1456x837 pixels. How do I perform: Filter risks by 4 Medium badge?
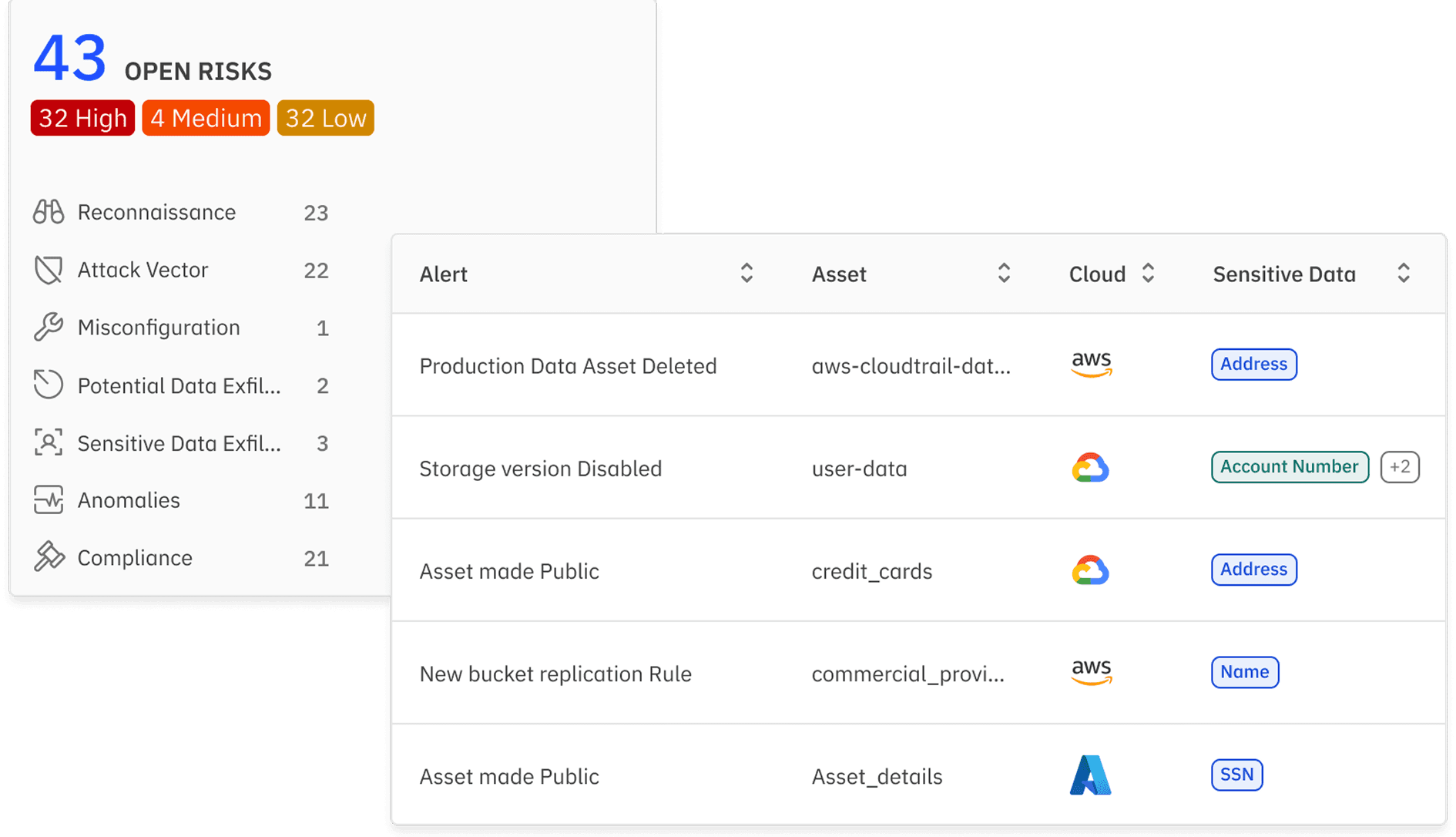click(x=206, y=118)
